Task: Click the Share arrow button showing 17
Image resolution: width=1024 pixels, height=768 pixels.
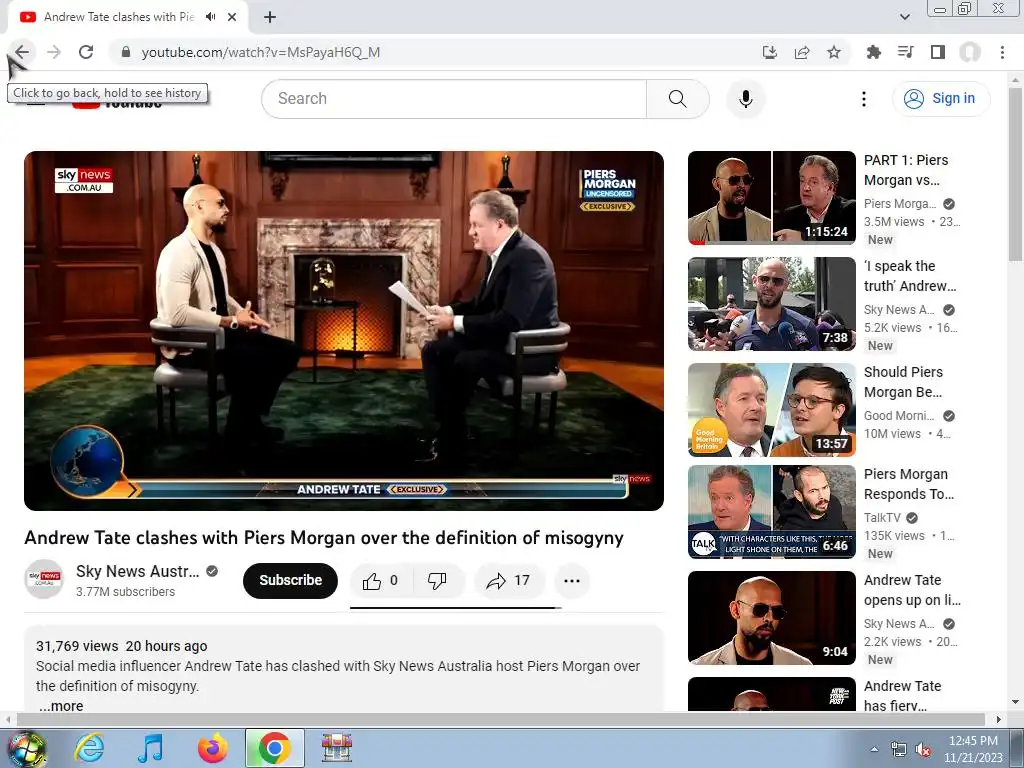Action: tap(509, 581)
